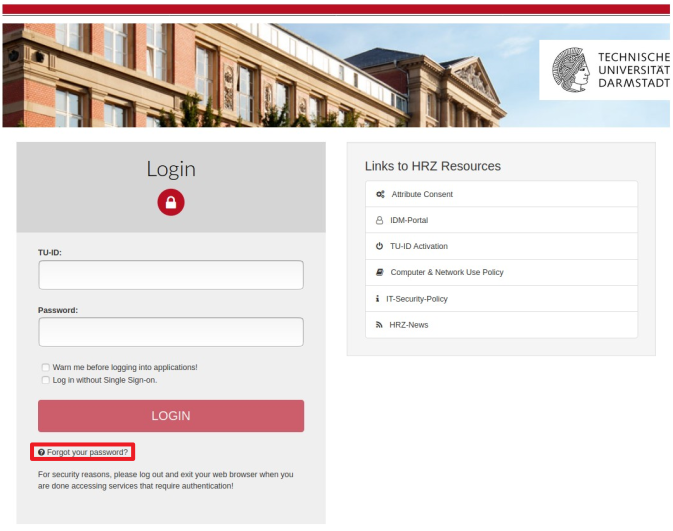This screenshot has height=531, width=673.
Task: Focus the Password input field
Action: pos(171,332)
